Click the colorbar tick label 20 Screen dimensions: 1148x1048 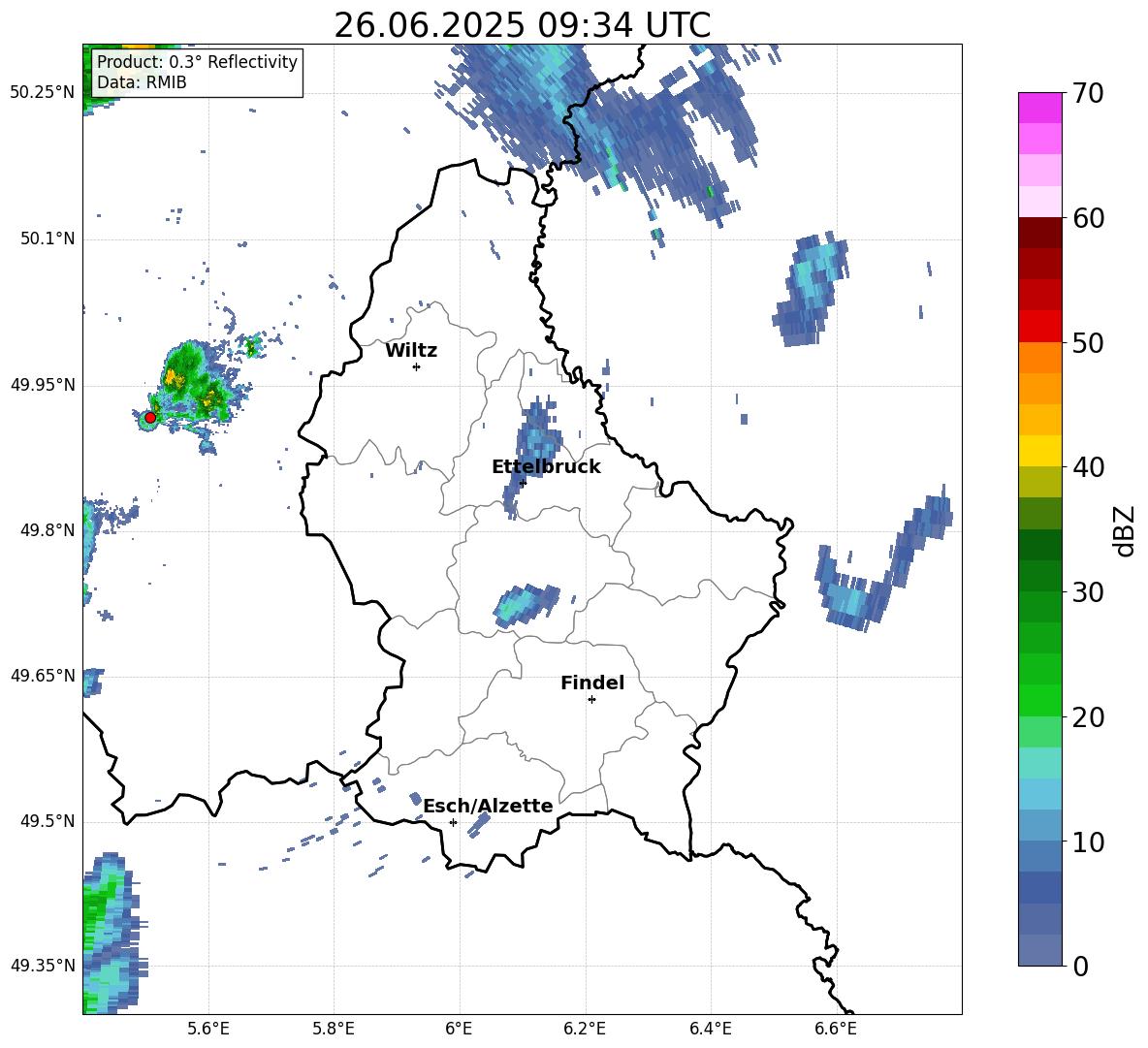(1088, 717)
